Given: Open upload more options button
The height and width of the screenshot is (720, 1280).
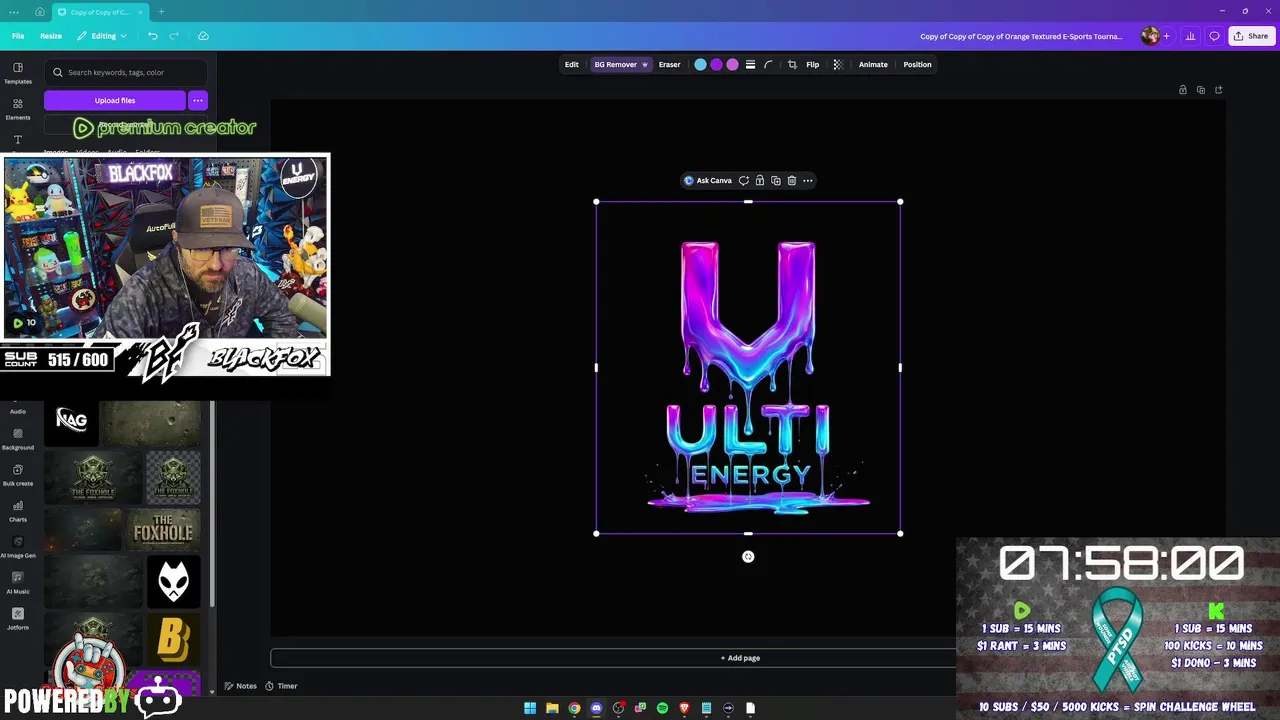Looking at the screenshot, I should click(x=198, y=100).
